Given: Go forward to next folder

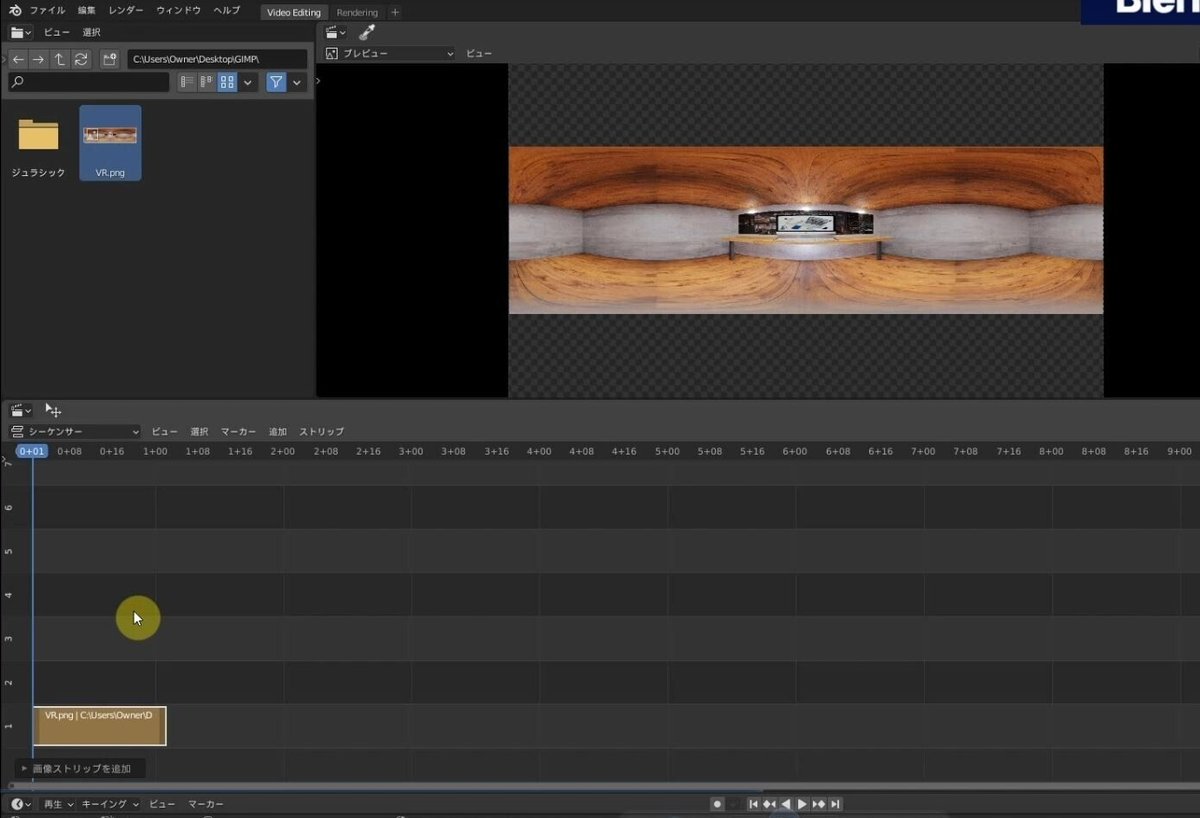Looking at the screenshot, I should pyautogui.click(x=38, y=59).
